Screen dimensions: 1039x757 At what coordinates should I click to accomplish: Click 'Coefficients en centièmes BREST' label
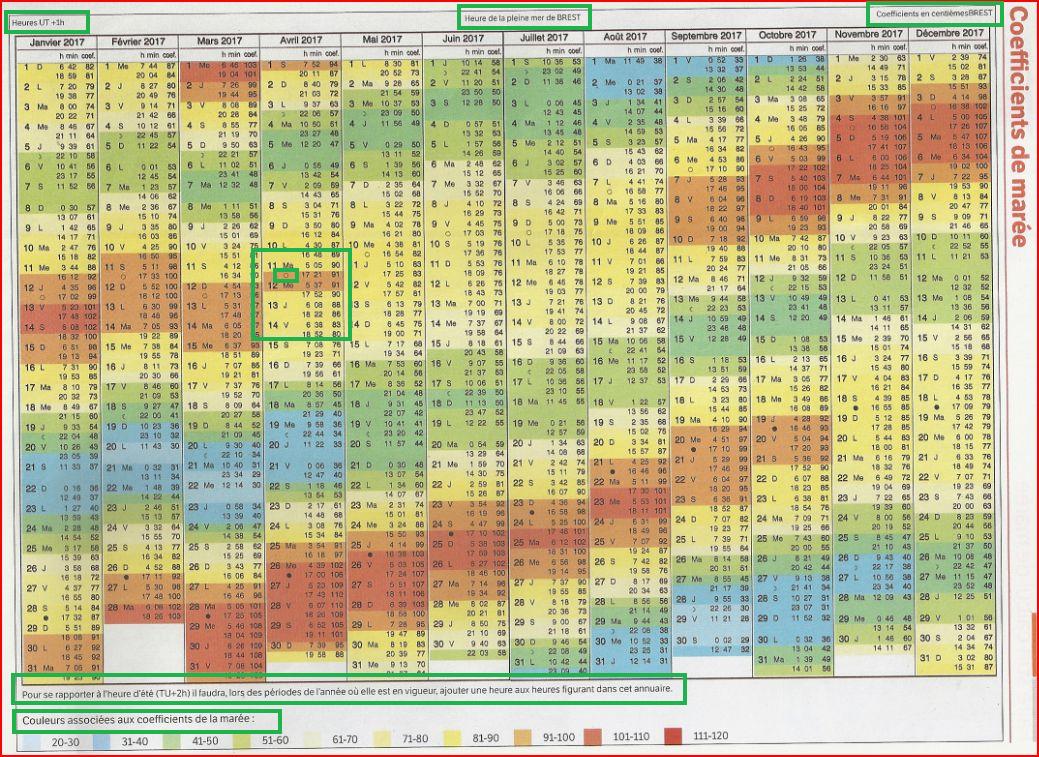point(932,14)
